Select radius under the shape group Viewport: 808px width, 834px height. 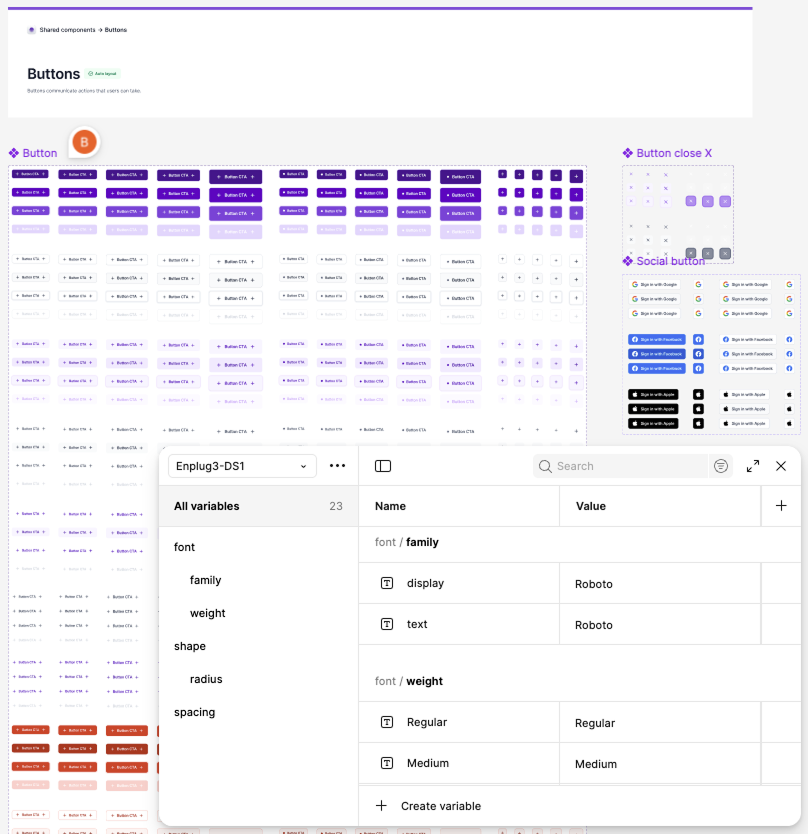[x=206, y=679]
